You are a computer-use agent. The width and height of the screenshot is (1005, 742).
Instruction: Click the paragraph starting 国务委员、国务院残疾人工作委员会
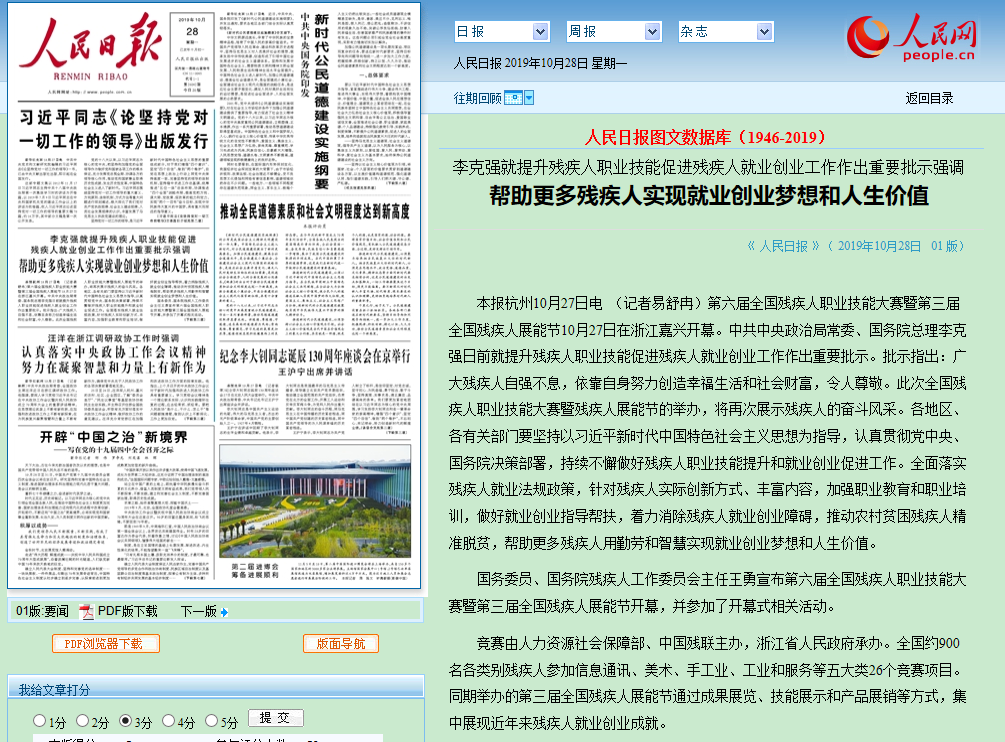(708, 593)
